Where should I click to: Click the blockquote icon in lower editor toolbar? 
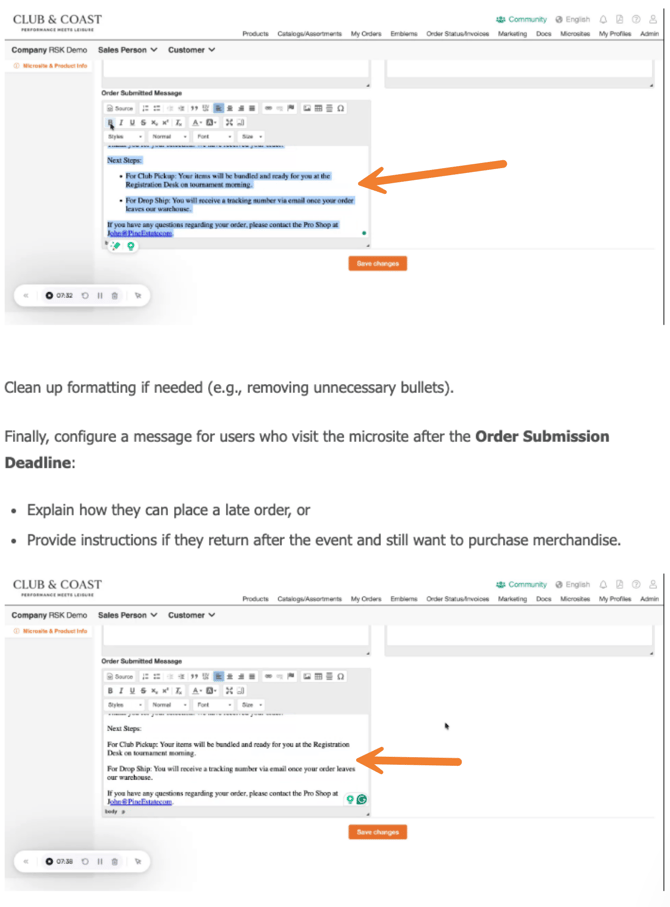194,676
